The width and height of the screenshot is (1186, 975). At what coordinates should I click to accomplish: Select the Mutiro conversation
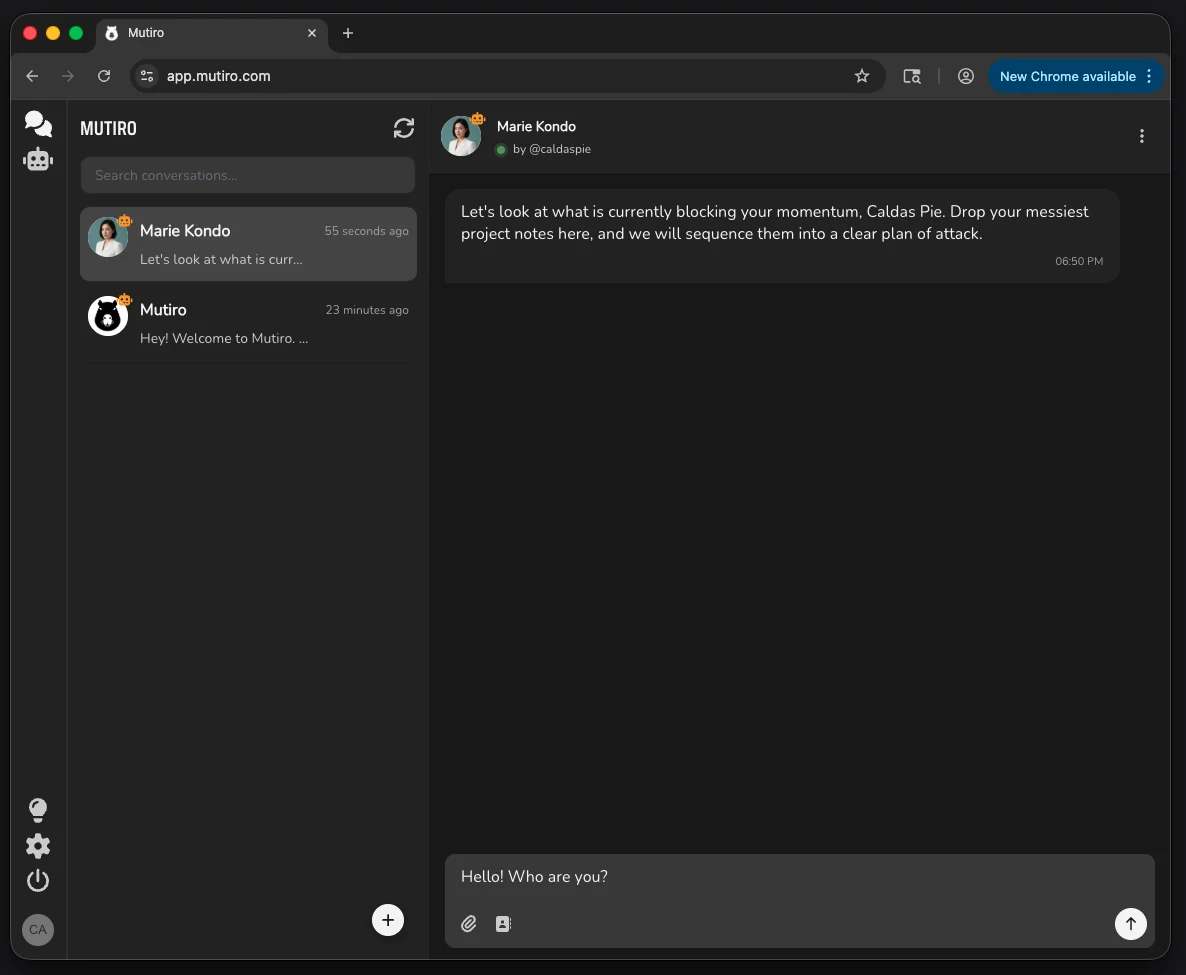[x=248, y=323]
